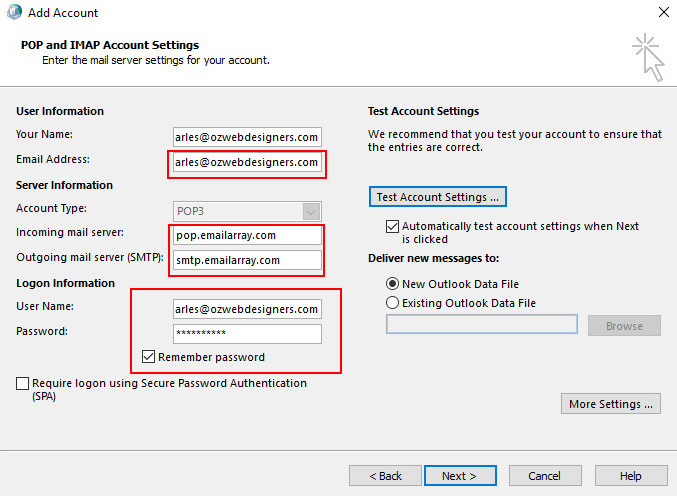The width and height of the screenshot is (677, 496).
Task: Close the Add Account dialog
Action: pyautogui.click(x=661, y=13)
